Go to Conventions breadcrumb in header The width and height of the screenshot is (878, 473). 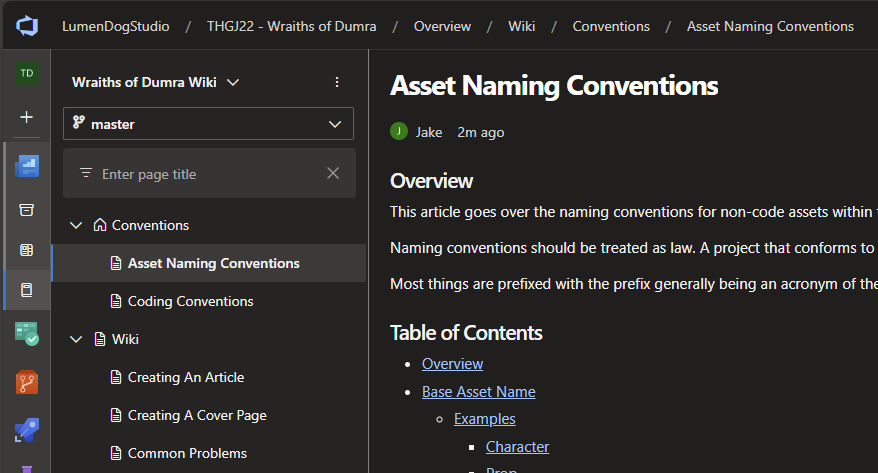point(611,26)
